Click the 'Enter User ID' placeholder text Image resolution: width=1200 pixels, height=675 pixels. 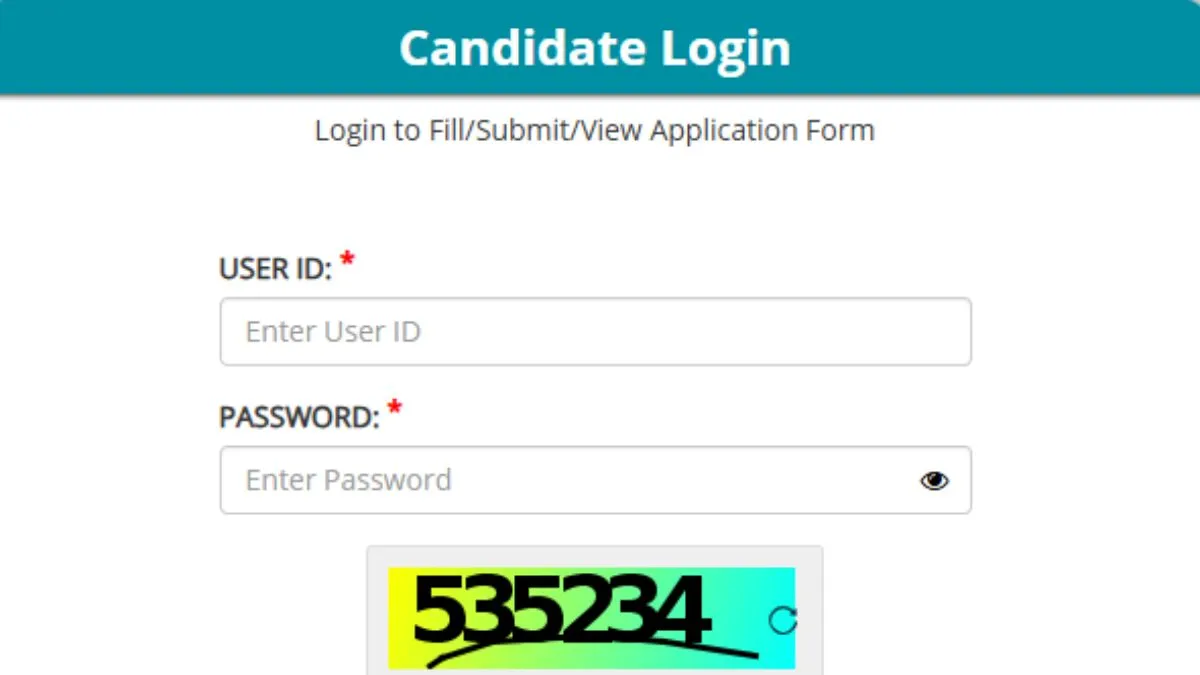click(x=333, y=331)
